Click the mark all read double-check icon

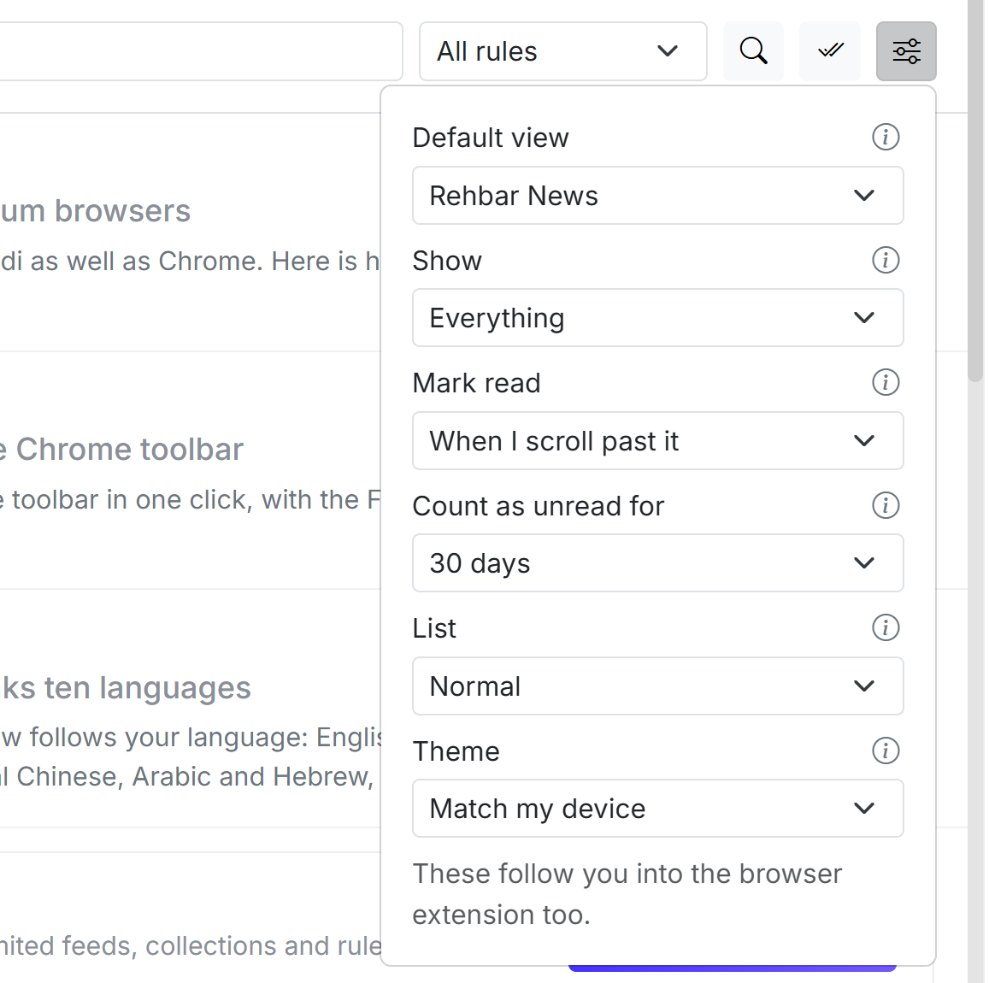coord(830,51)
